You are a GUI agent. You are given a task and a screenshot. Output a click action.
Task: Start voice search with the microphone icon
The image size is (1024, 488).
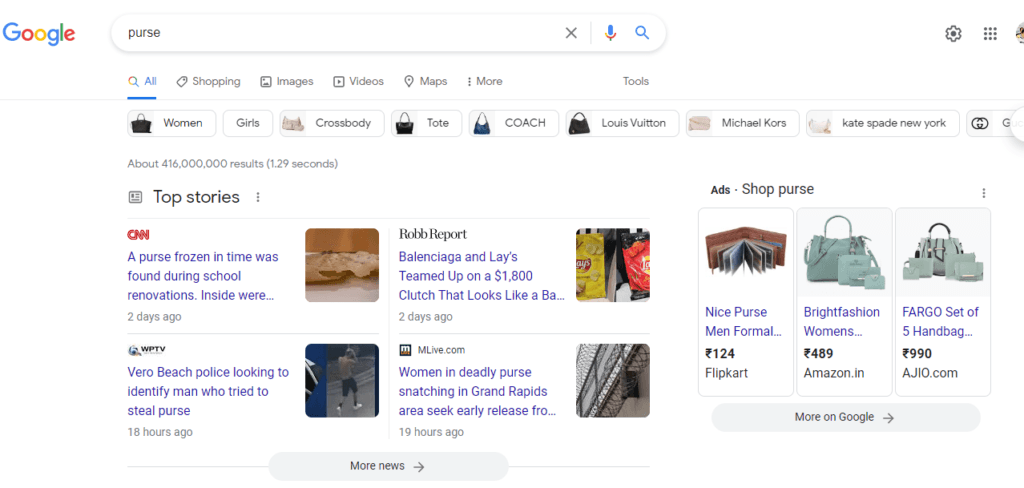[610, 33]
